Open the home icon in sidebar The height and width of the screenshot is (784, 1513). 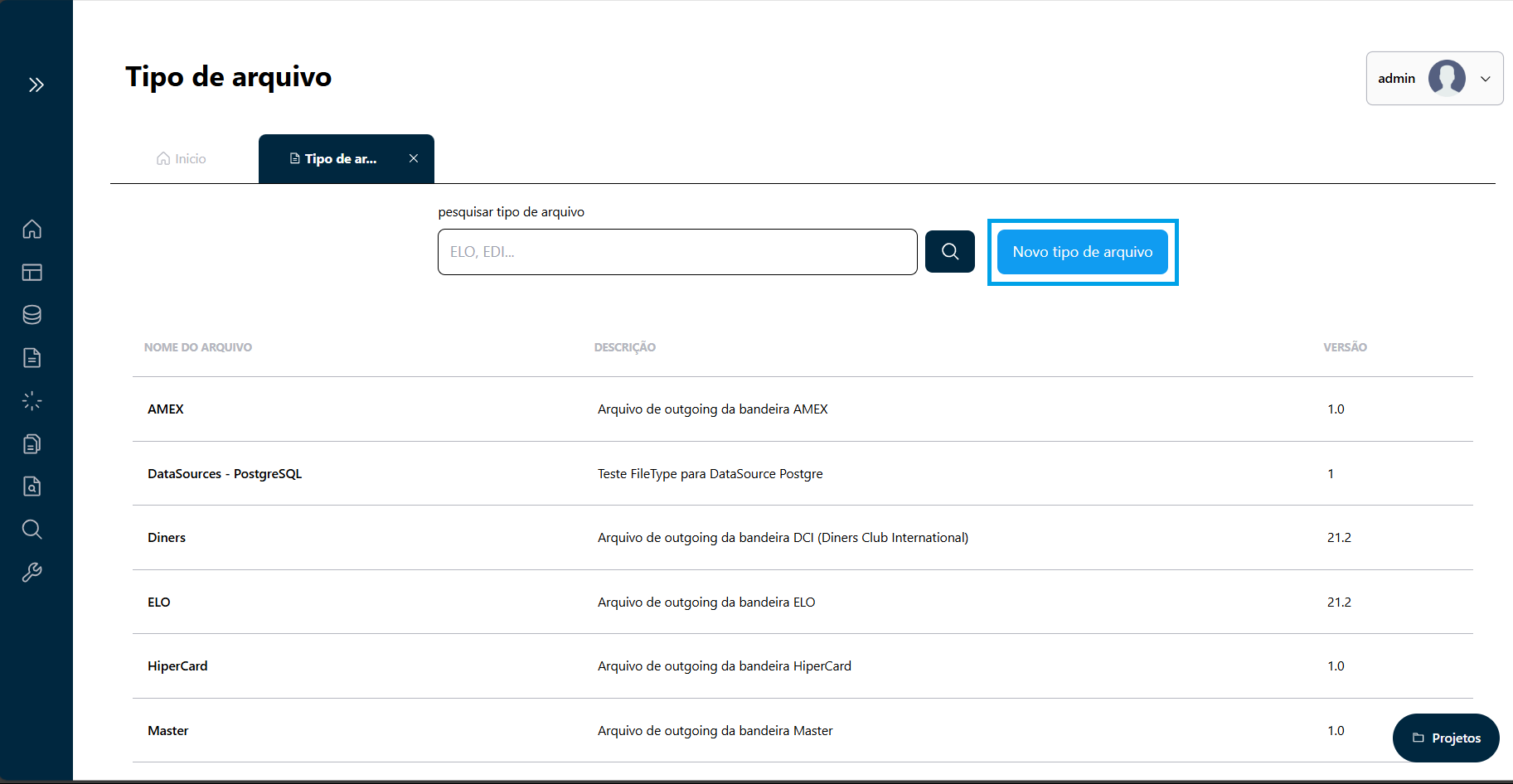click(x=32, y=229)
